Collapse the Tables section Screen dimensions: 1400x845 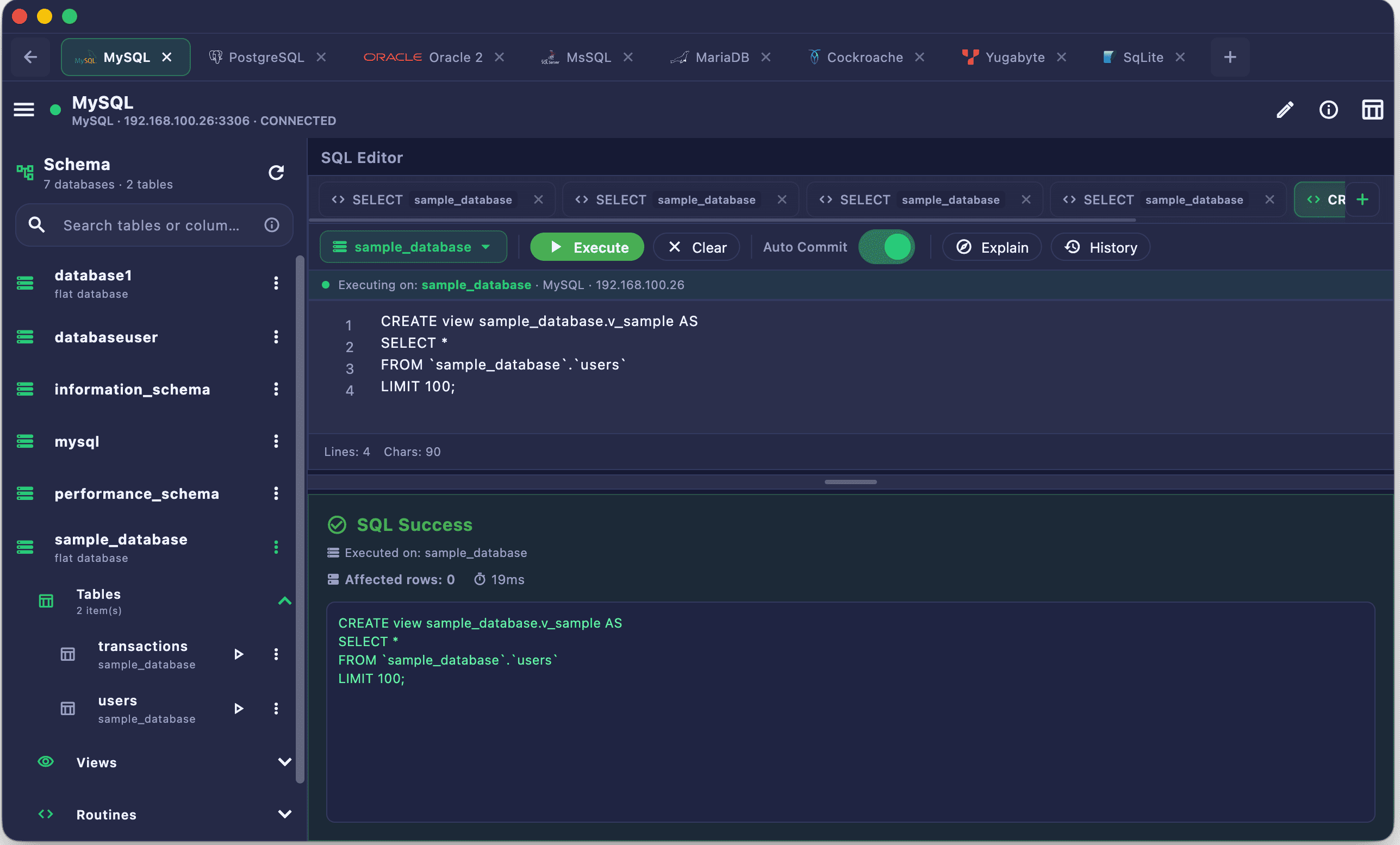click(285, 601)
